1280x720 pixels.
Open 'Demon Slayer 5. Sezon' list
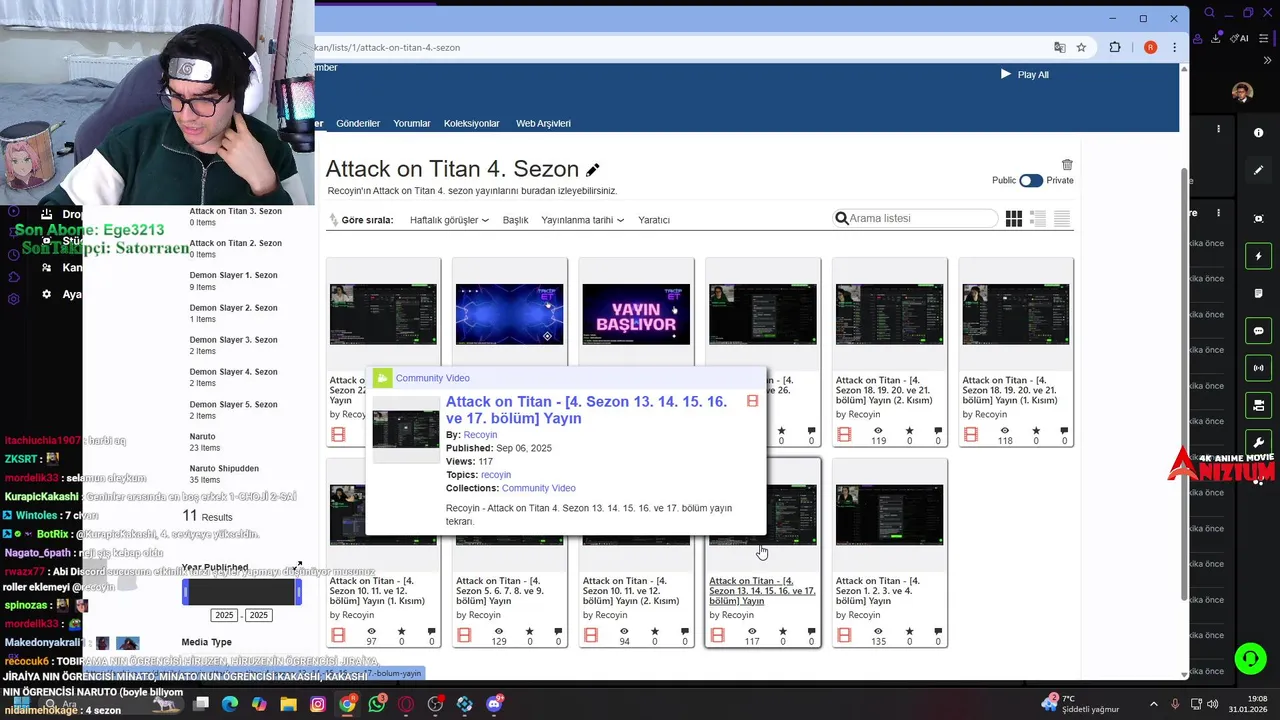233,405
